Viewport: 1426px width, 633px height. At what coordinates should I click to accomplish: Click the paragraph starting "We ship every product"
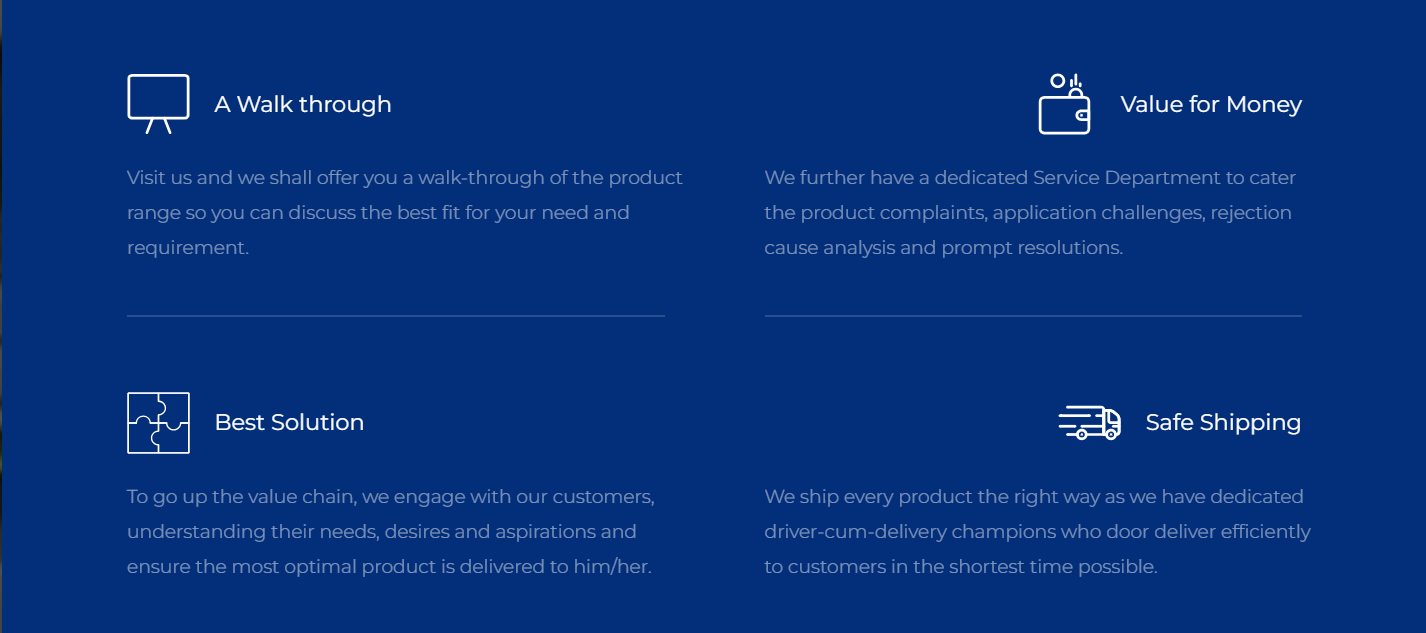[1036, 532]
